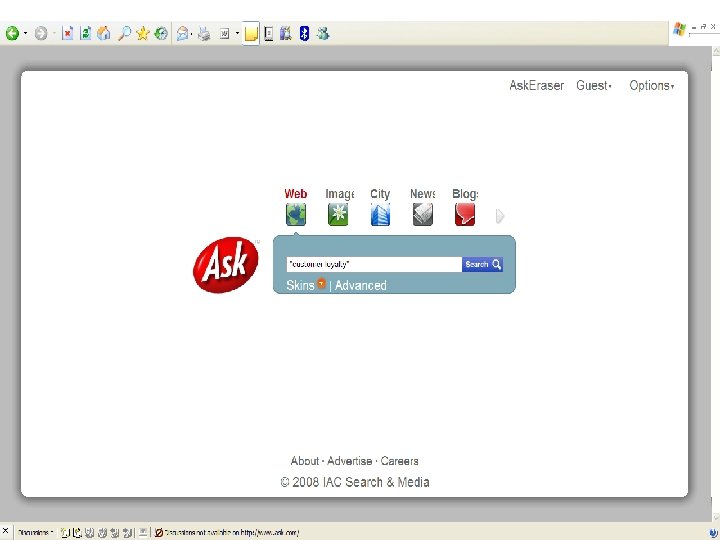720x540 pixels.
Task: Click into the Ask search input field
Action: click(374, 264)
